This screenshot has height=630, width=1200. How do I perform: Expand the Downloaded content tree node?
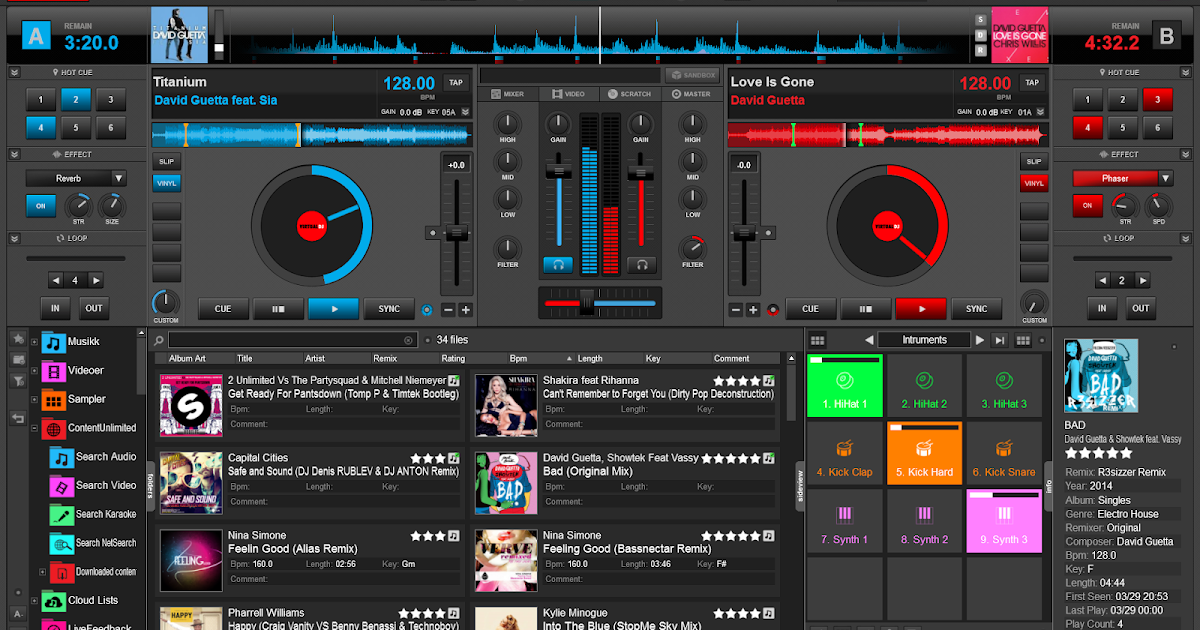tap(42, 572)
